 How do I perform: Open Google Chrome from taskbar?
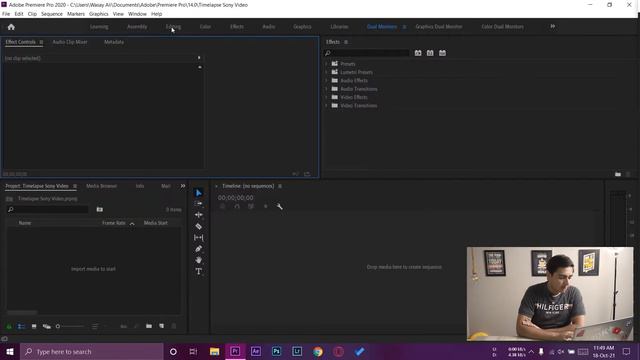(x=318, y=351)
